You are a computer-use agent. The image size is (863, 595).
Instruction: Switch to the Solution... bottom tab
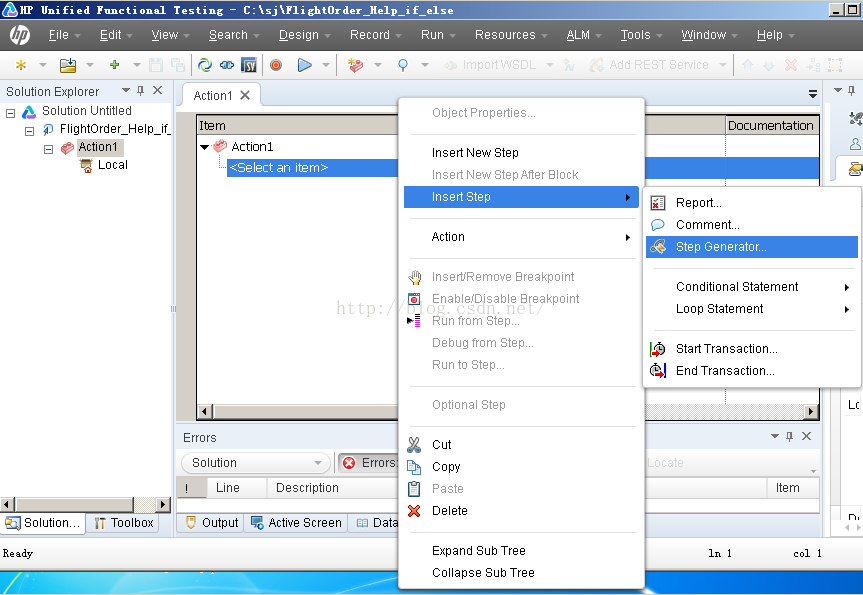tap(43, 522)
